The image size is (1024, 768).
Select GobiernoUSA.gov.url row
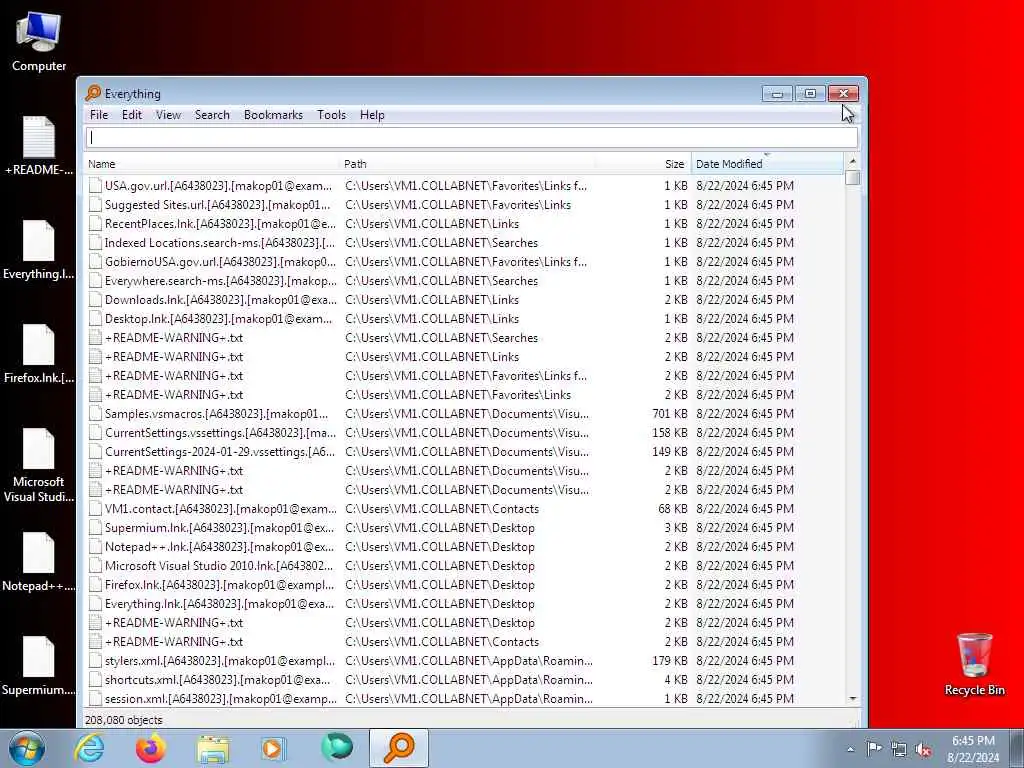(x=464, y=262)
